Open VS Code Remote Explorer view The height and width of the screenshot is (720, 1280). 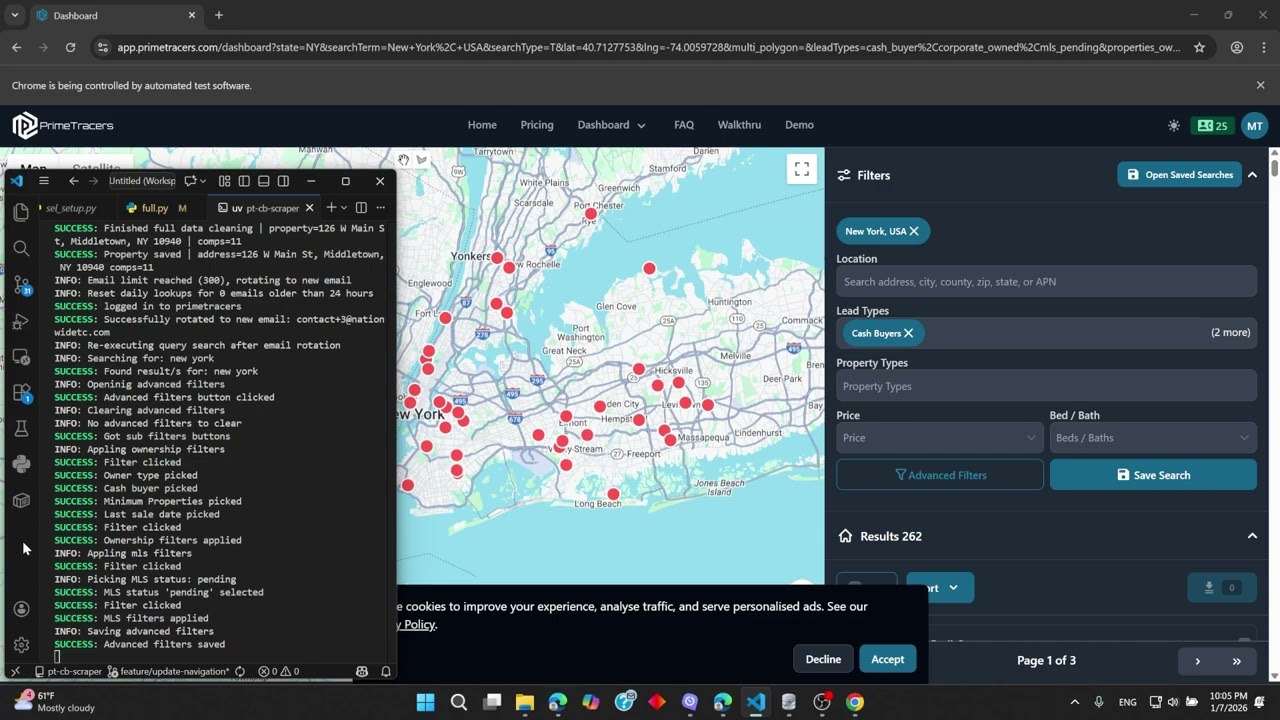pyautogui.click(x=21, y=357)
